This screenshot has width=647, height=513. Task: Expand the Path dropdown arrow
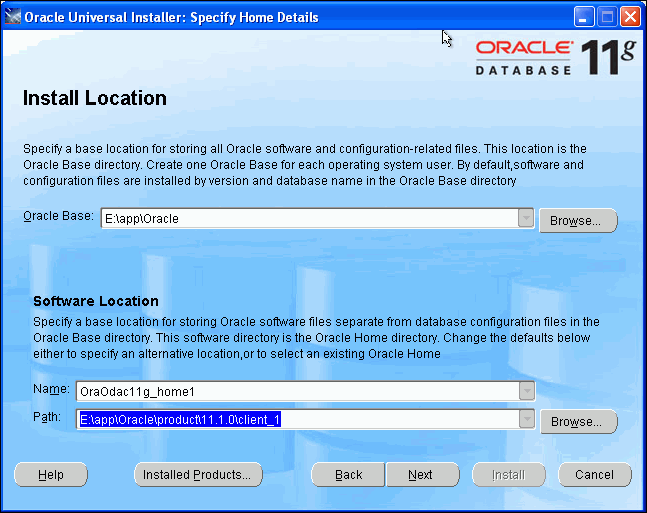[526, 419]
